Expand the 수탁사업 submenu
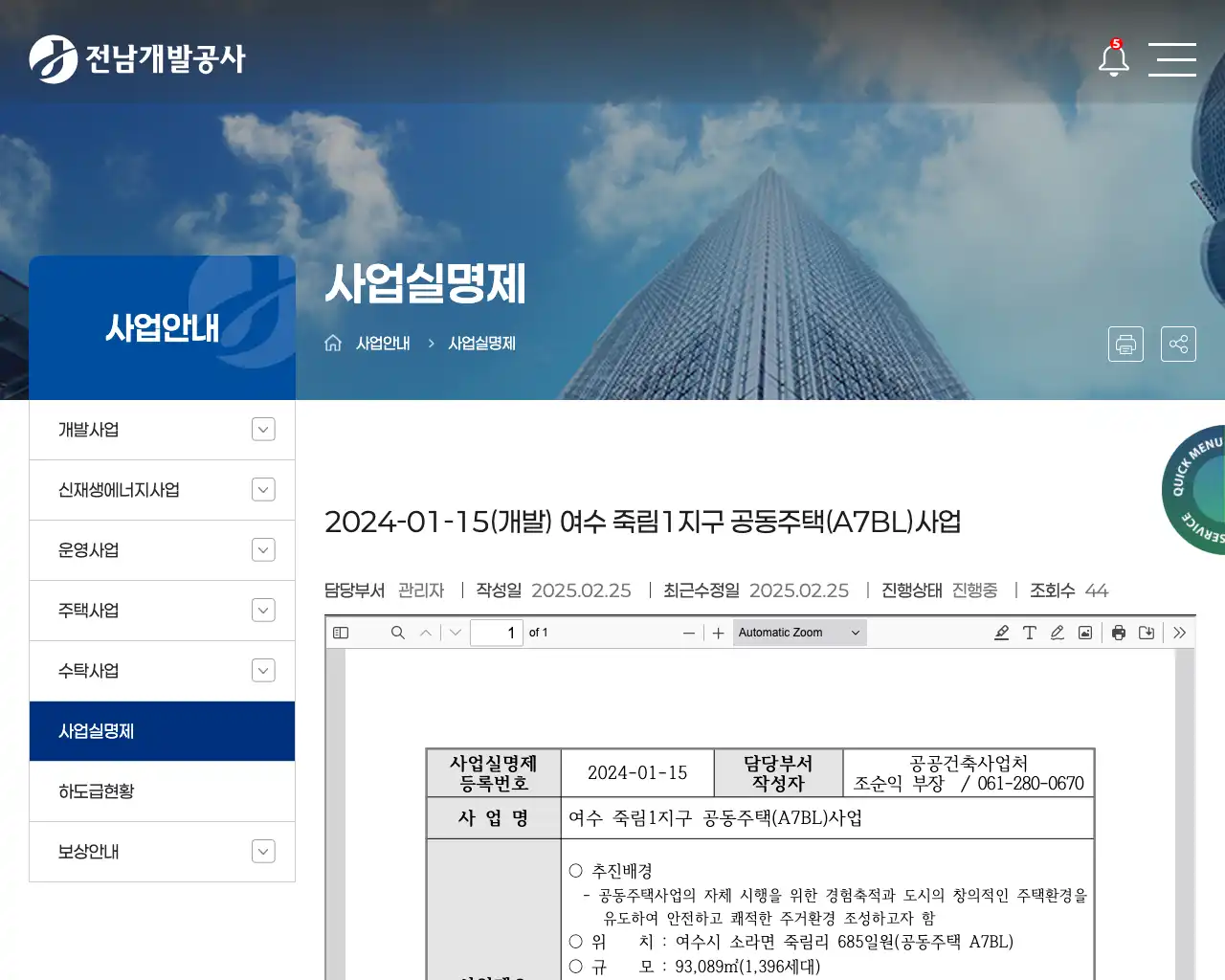The image size is (1225, 980). 263,671
